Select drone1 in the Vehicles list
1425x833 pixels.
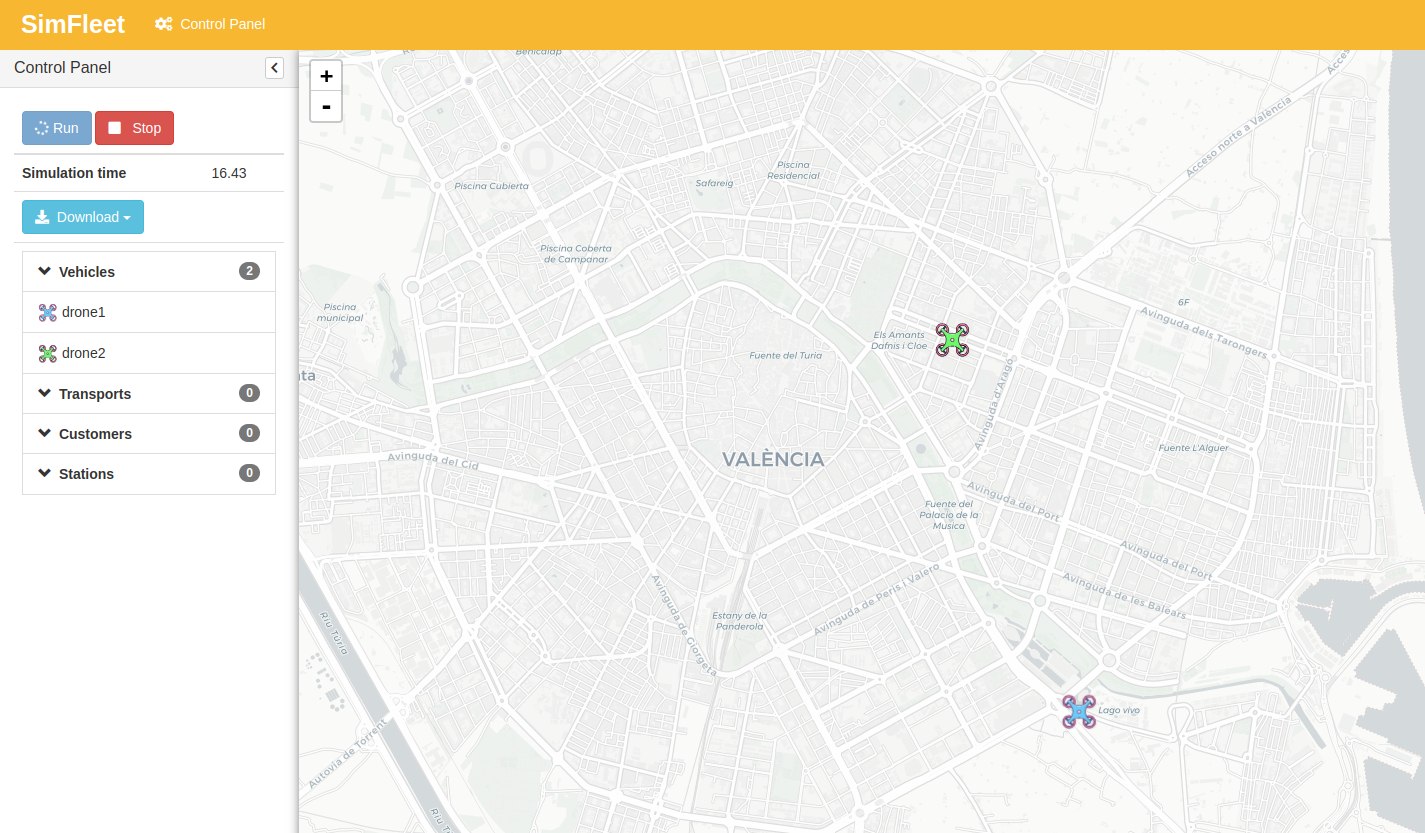click(149, 313)
